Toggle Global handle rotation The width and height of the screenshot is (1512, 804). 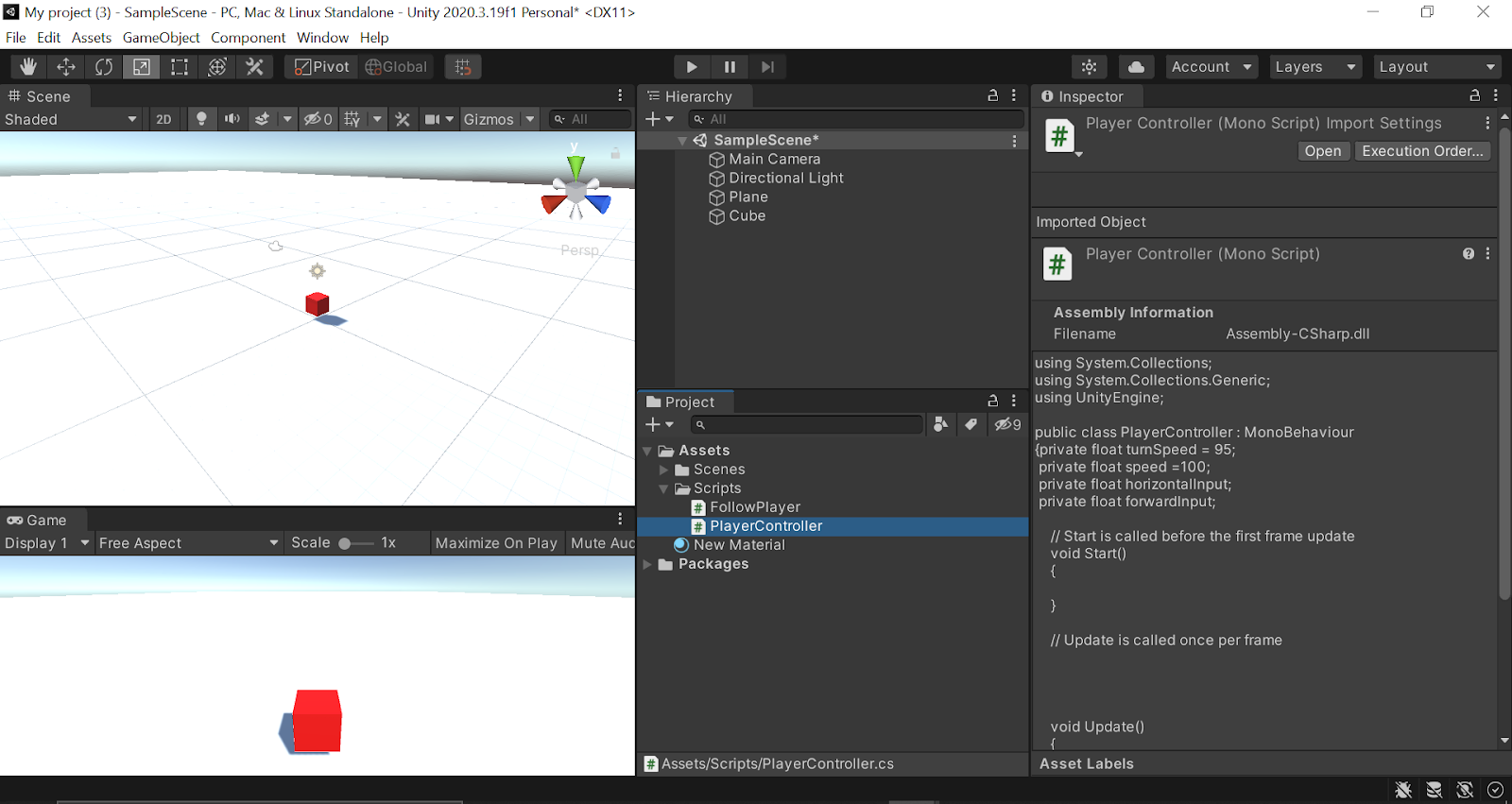pos(396,67)
